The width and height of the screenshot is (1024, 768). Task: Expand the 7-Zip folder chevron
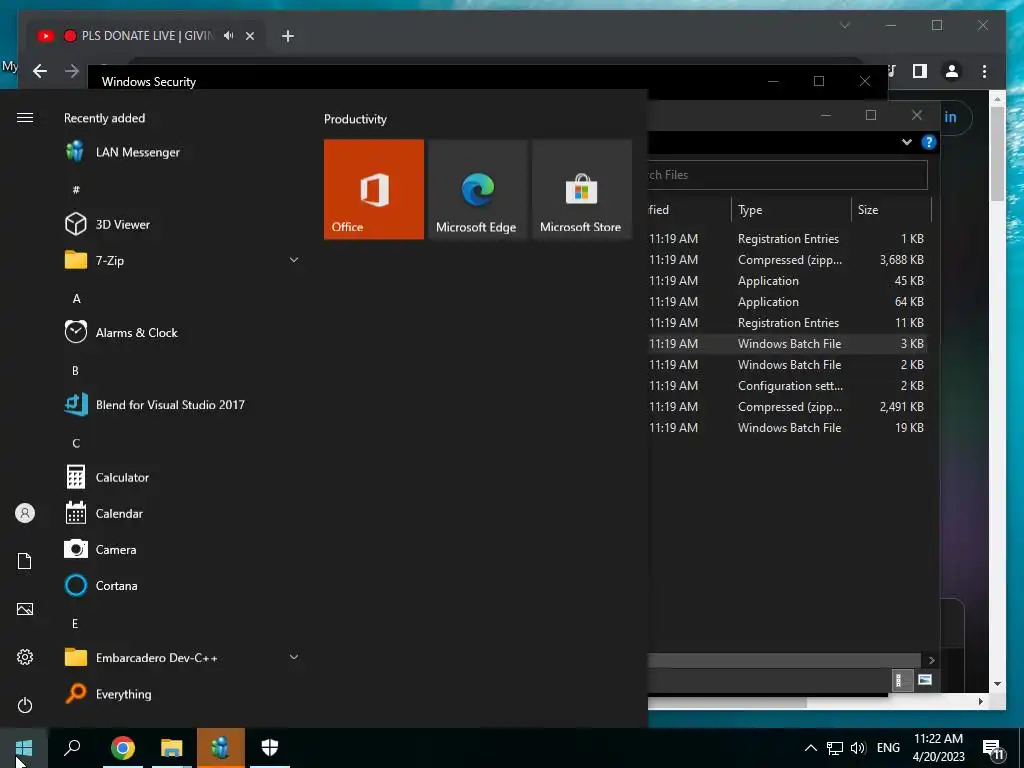(294, 260)
